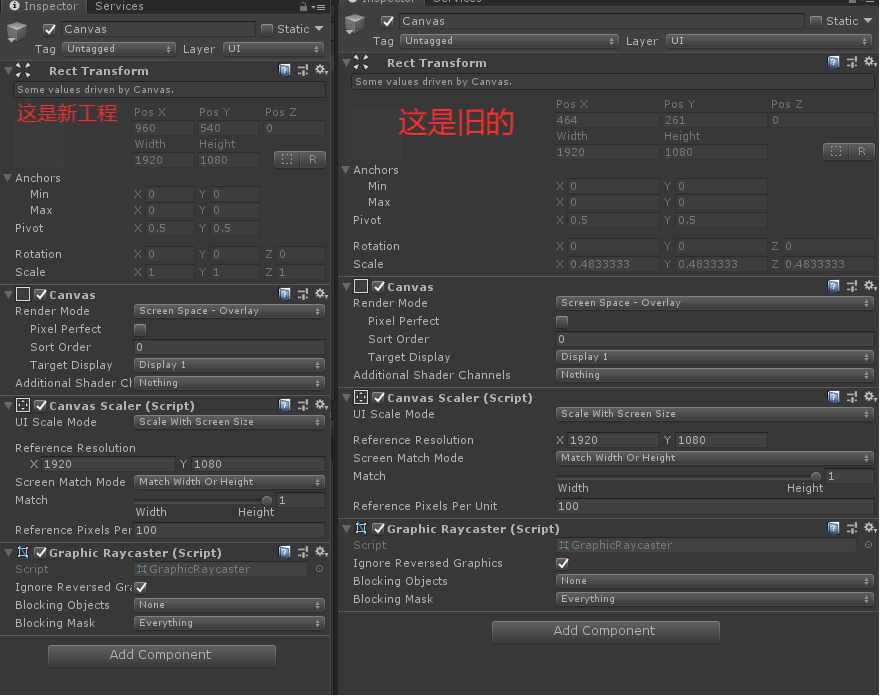Viewport: 880px width, 696px height.
Task: Disable the Canvas Scaler component in right Inspector
Action: [x=379, y=398]
